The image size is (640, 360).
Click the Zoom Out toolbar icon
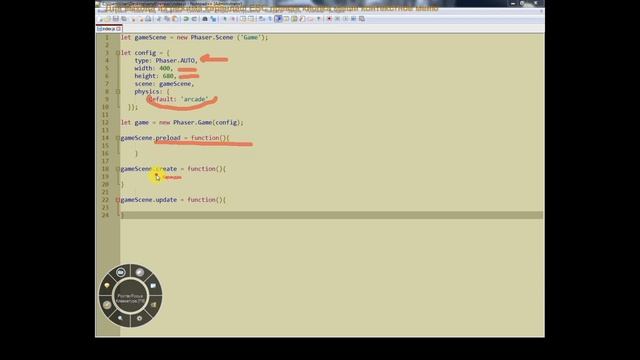[x=233, y=19]
